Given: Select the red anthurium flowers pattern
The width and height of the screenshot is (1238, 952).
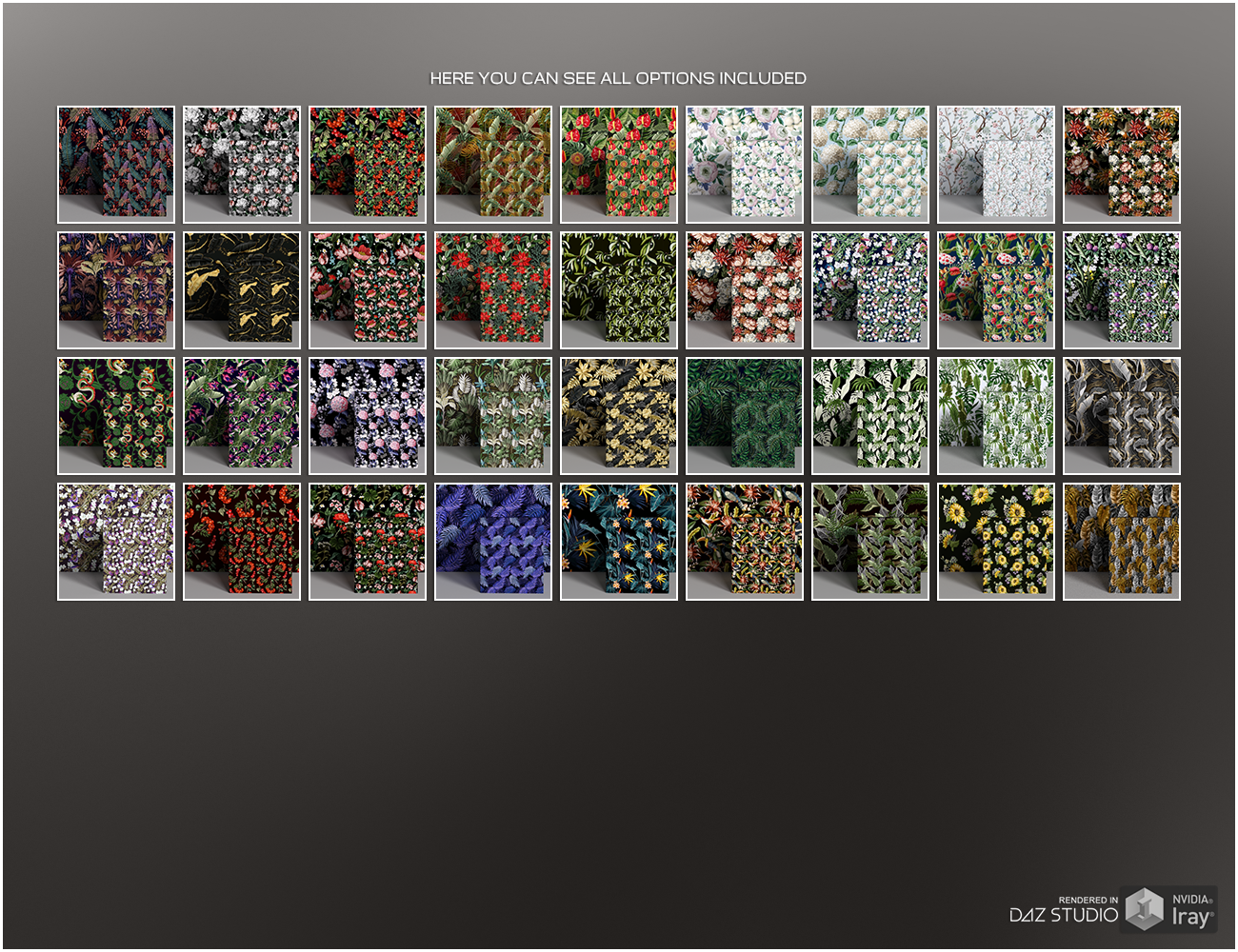Looking at the screenshot, I should 619,165.
